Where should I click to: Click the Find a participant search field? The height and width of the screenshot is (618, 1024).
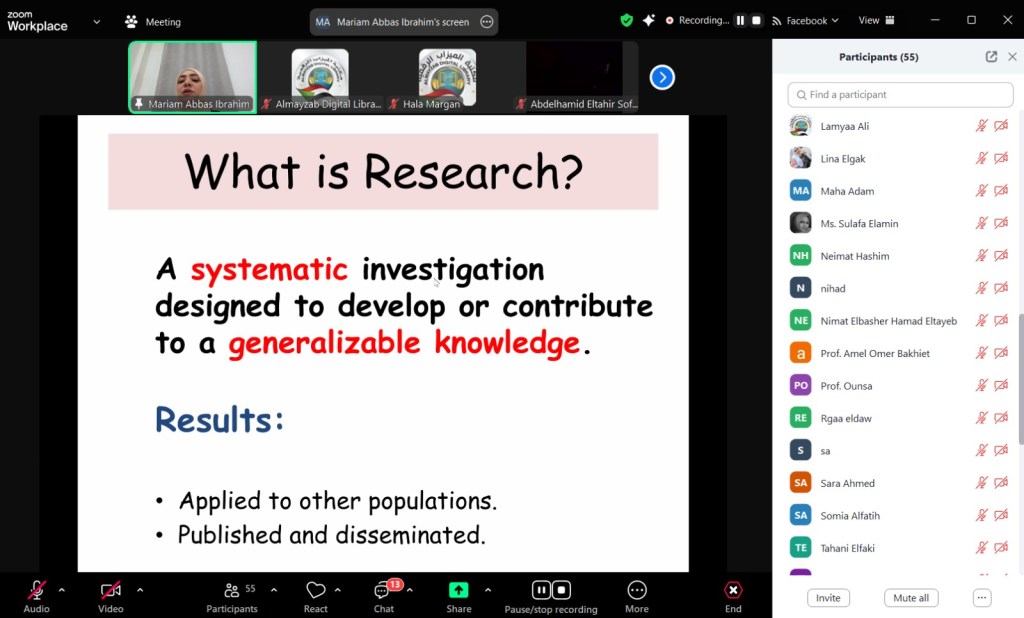click(x=900, y=95)
